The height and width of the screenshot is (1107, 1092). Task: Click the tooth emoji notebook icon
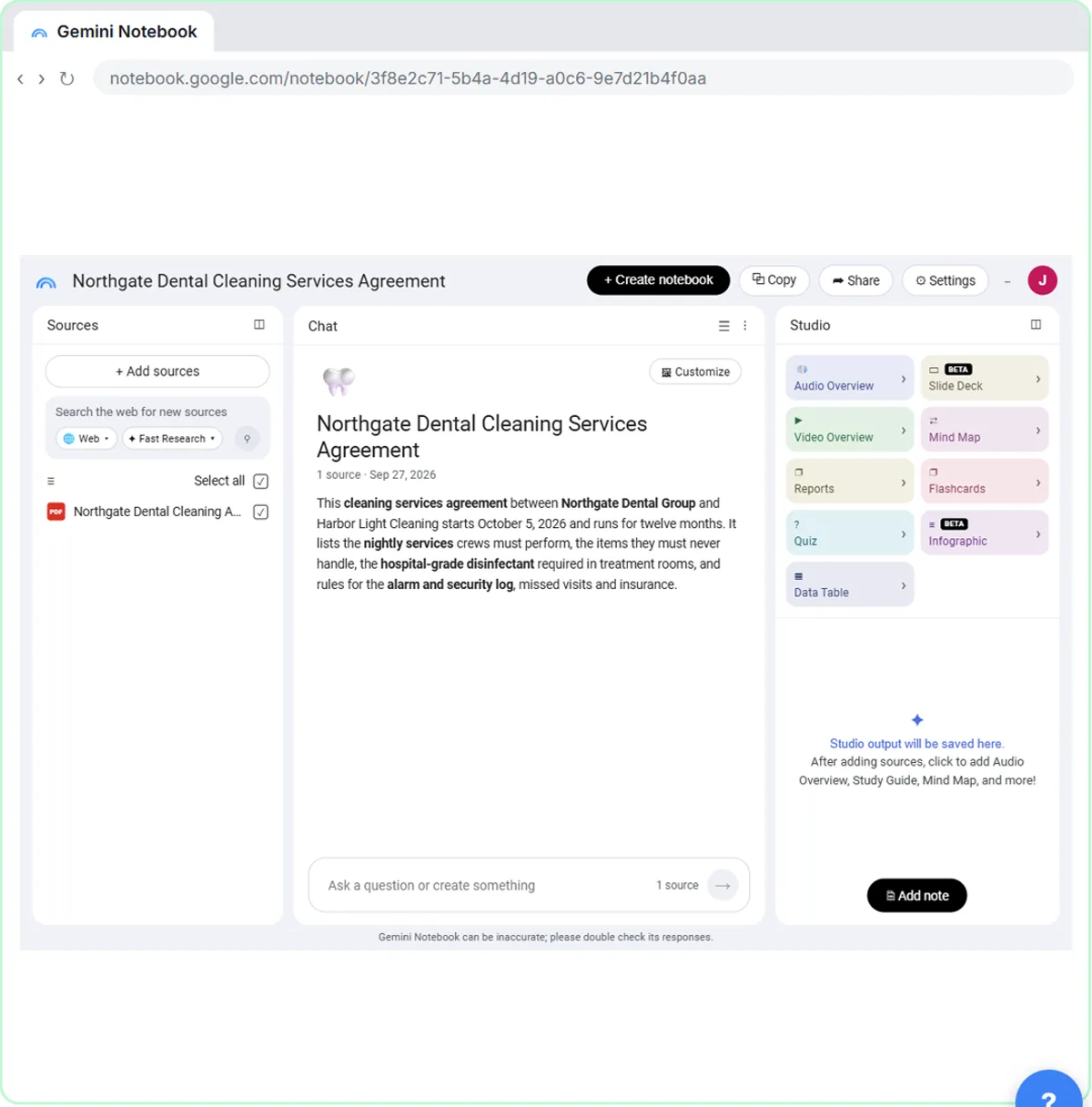(338, 381)
